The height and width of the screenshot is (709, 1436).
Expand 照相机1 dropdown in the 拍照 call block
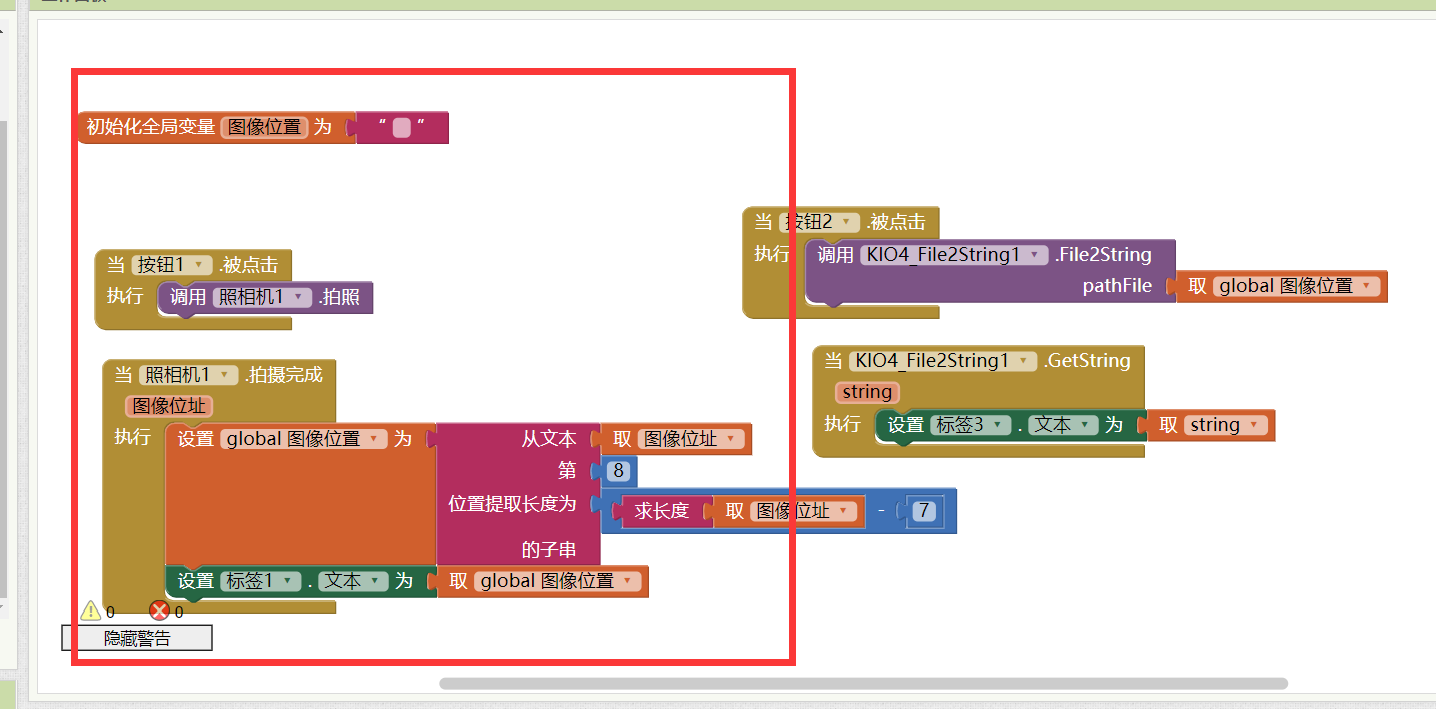tap(297, 298)
